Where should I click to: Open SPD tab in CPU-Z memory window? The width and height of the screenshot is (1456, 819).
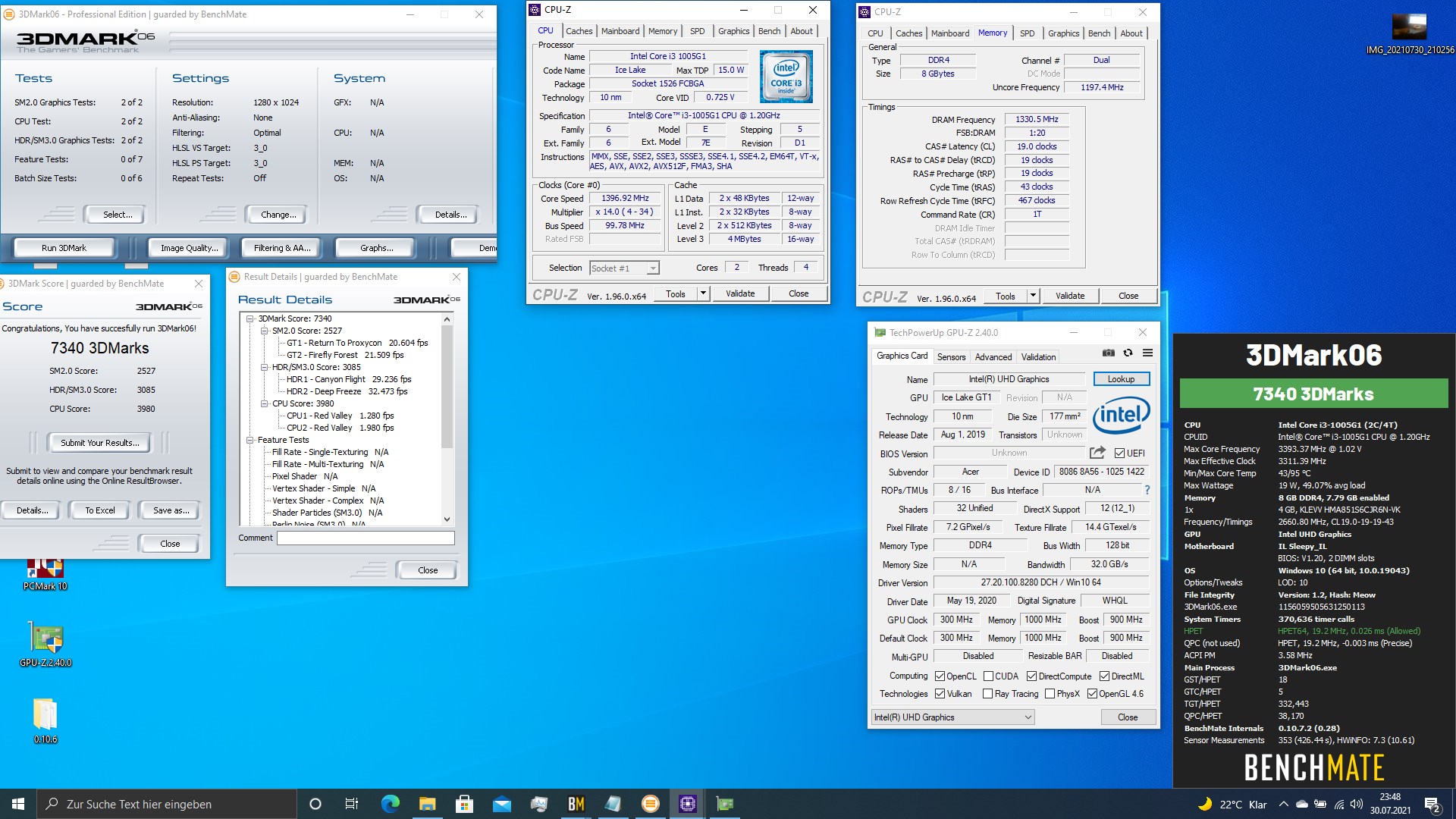[1027, 33]
